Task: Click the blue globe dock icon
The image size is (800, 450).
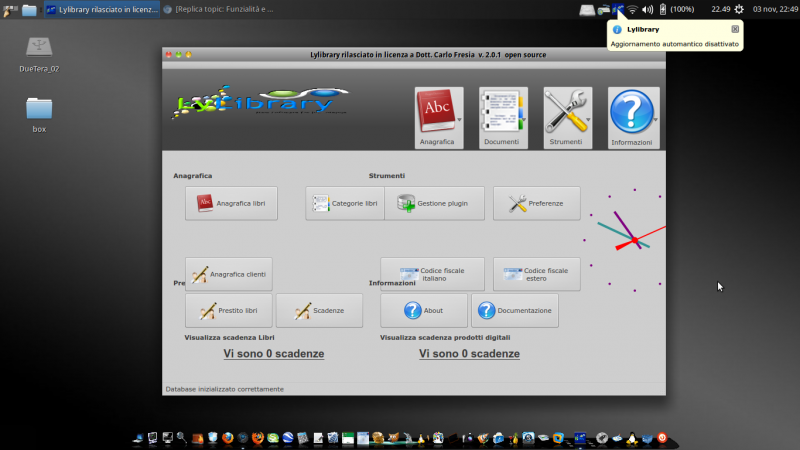Action: (x=288, y=438)
